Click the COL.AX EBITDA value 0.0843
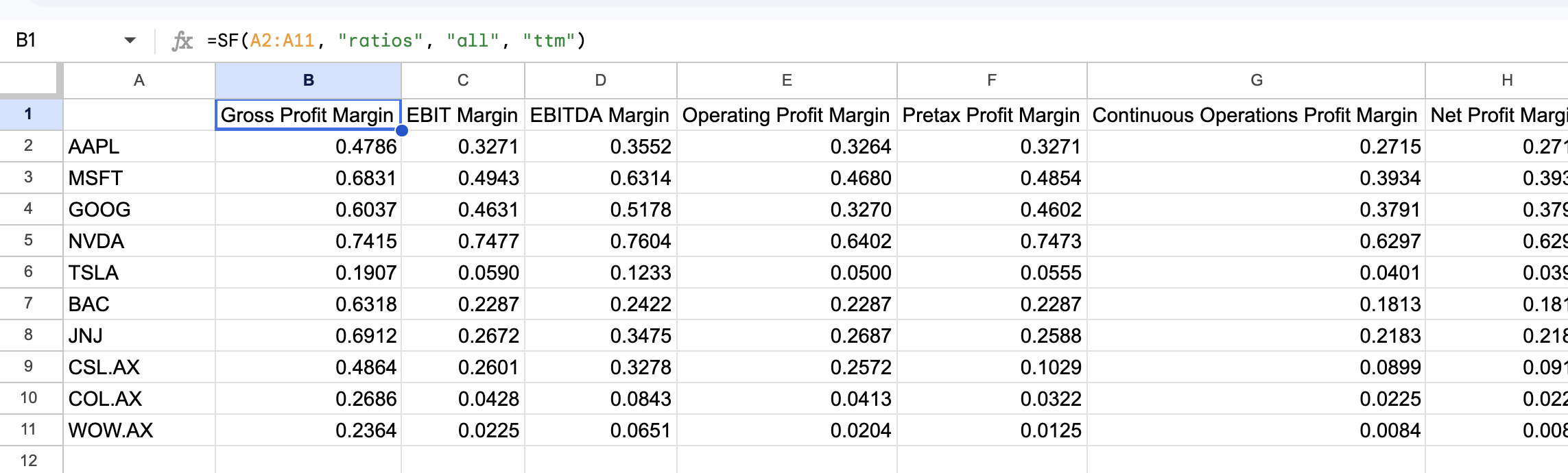The width and height of the screenshot is (1568, 473). [601, 398]
